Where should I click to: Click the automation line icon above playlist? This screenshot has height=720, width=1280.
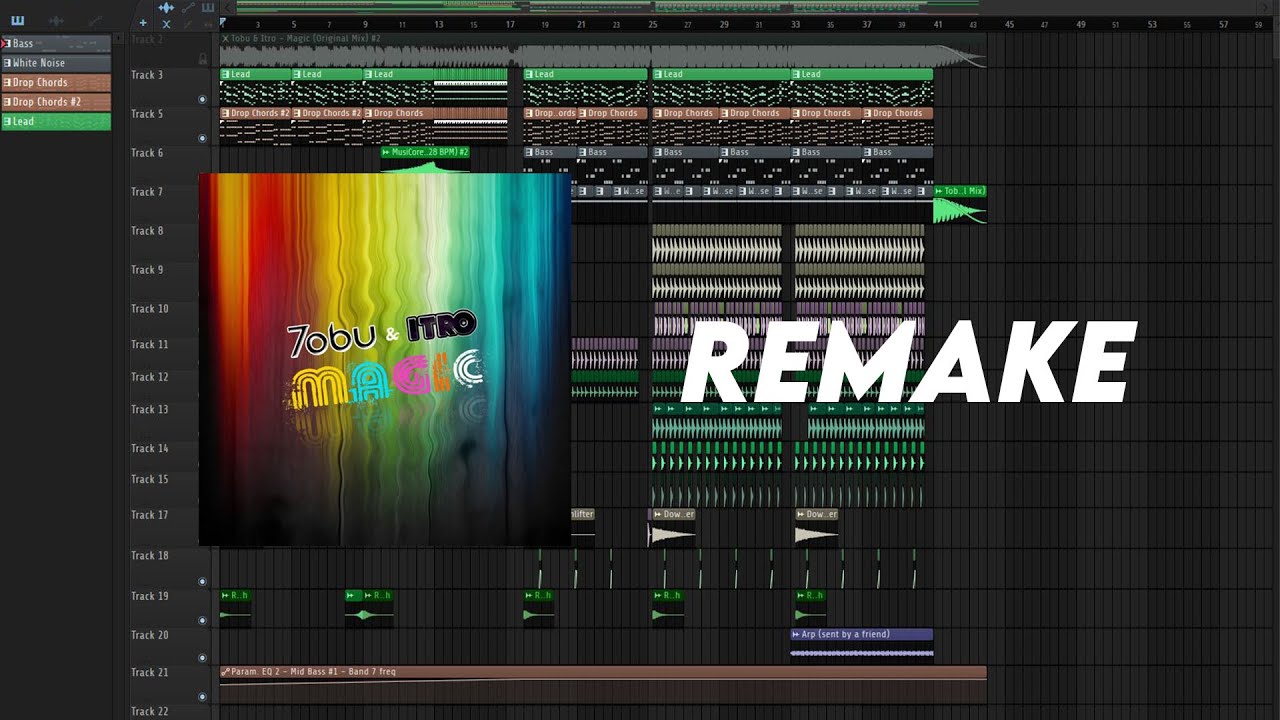click(188, 7)
